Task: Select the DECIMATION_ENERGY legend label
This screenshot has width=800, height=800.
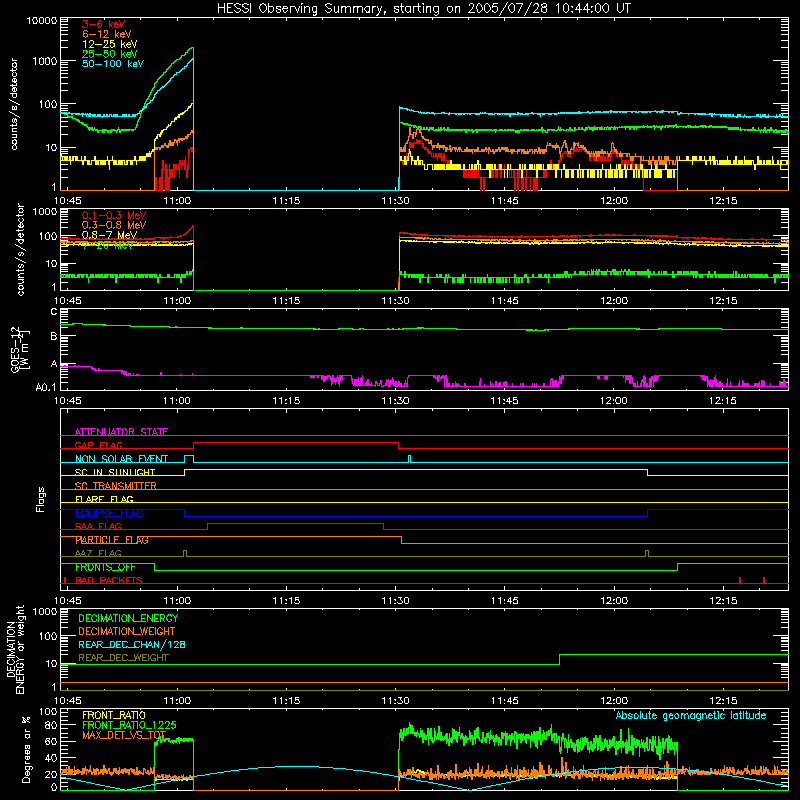Action: (x=128, y=618)
